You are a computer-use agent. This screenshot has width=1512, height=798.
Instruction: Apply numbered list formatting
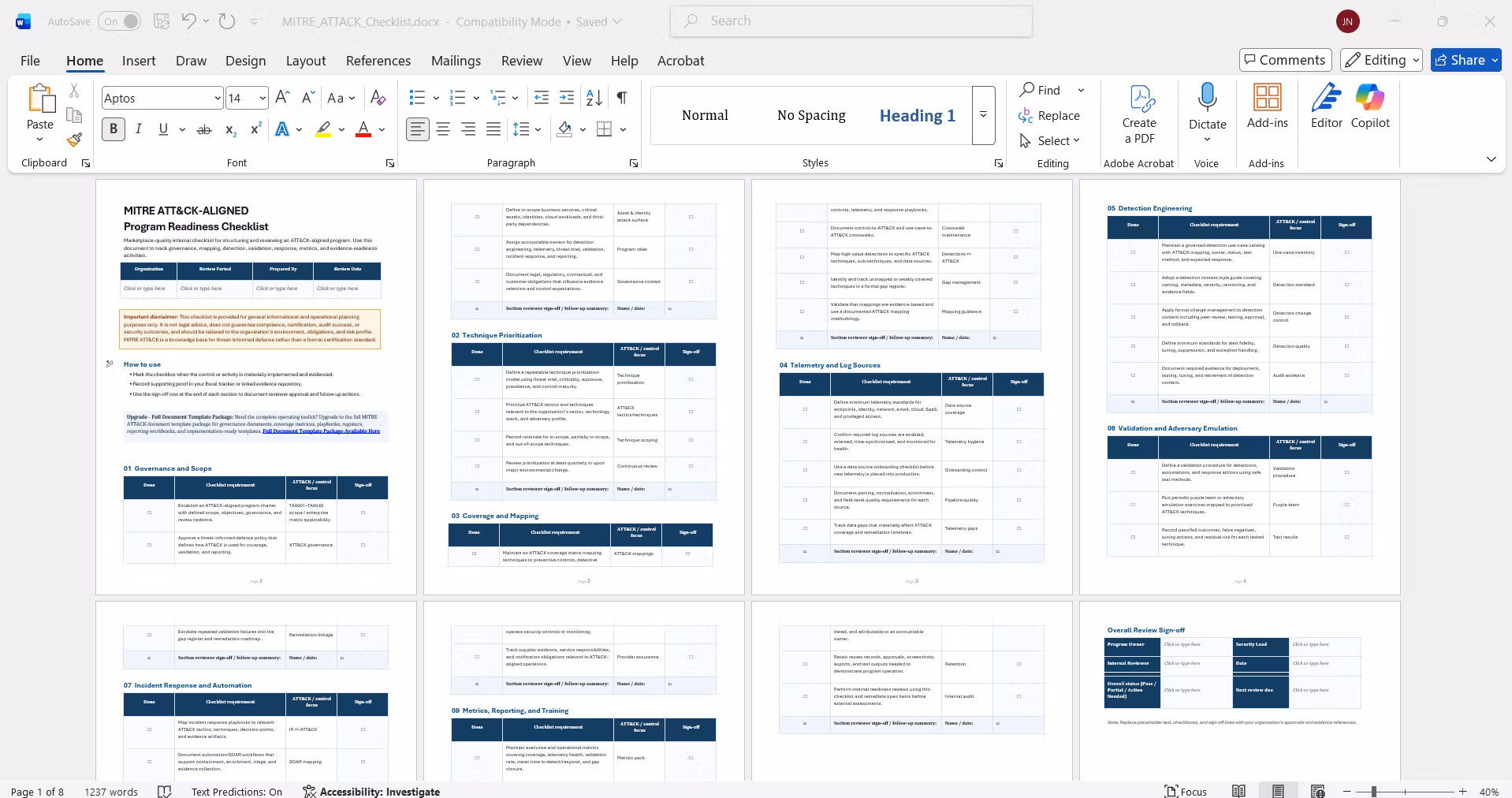458,98
